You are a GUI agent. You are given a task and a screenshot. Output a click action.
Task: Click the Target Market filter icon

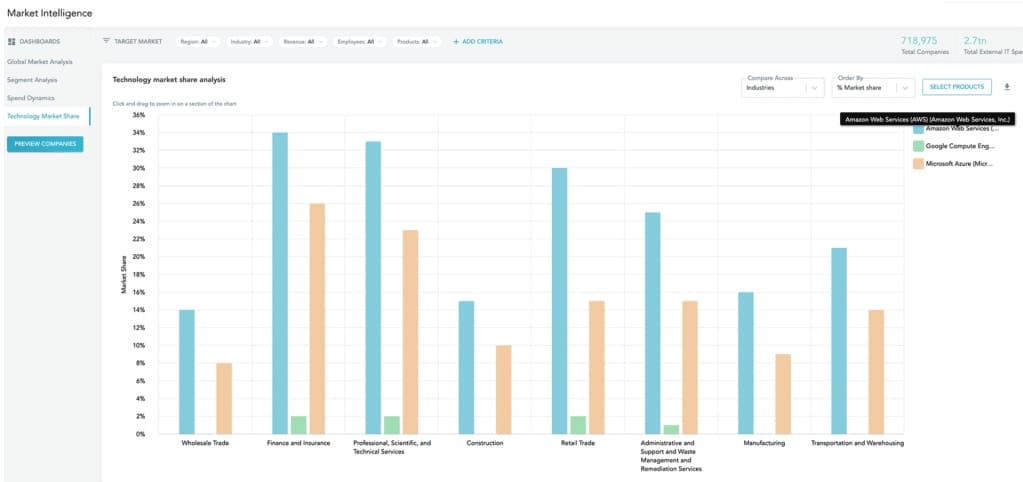click(x=106, y=41)
